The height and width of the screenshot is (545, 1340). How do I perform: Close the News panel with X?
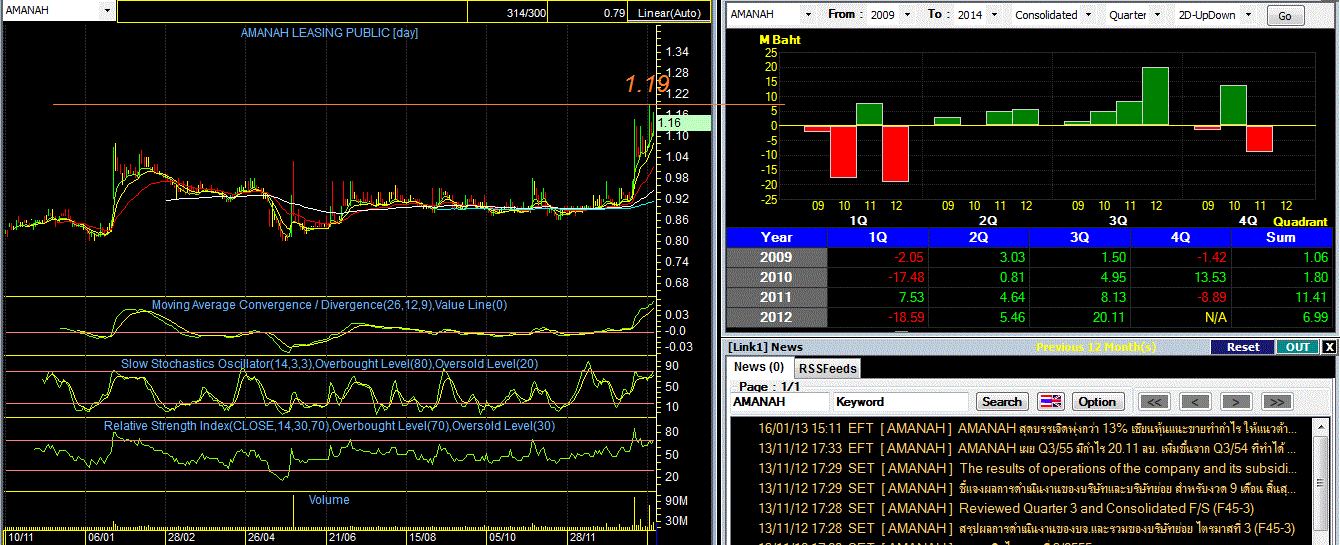[1329, 347]
